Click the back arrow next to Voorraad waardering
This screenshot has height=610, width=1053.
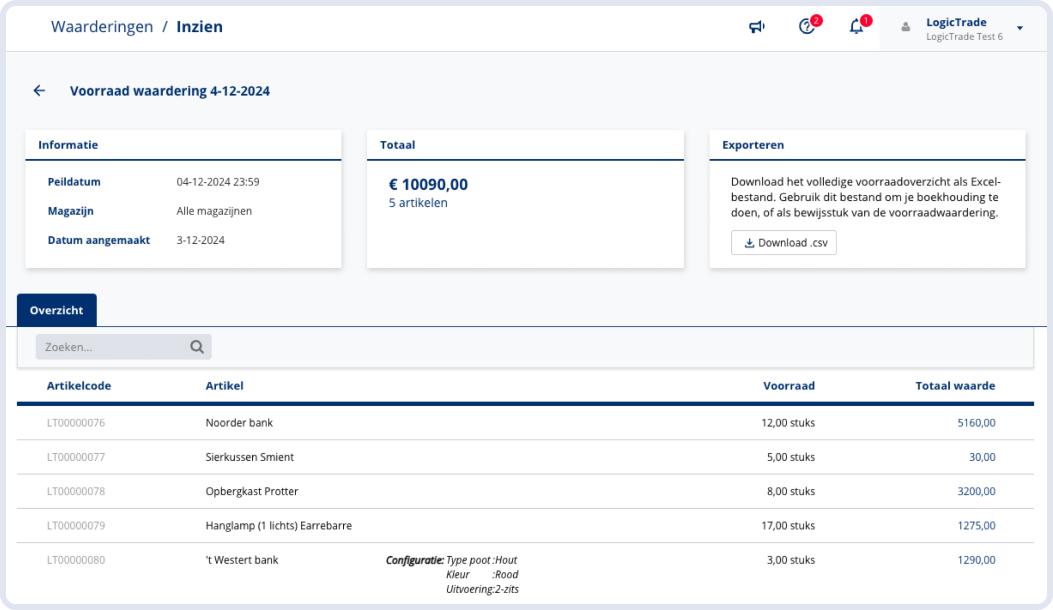point(39,91)
